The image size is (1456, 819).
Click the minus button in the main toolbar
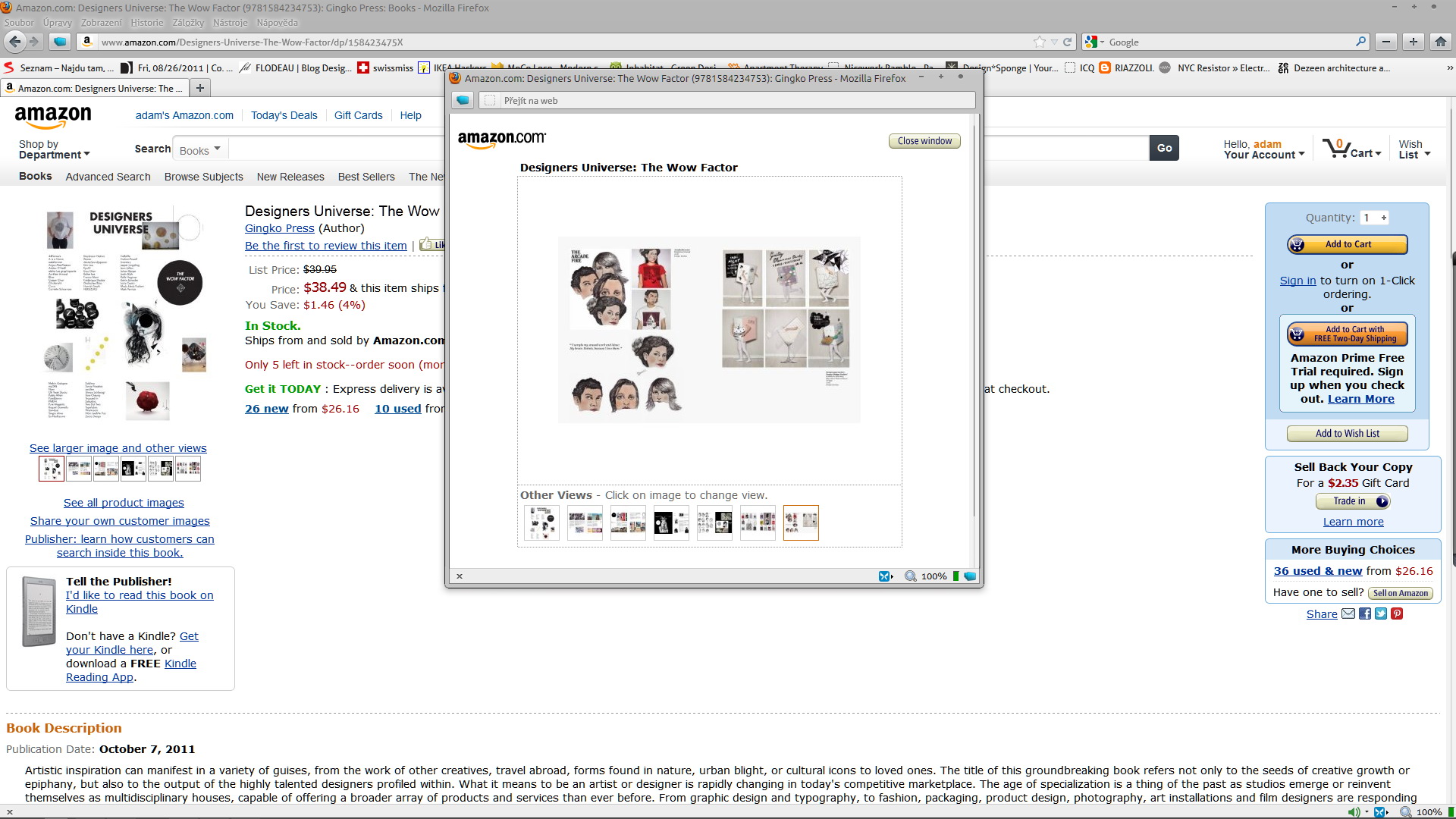pos(1386,42)
